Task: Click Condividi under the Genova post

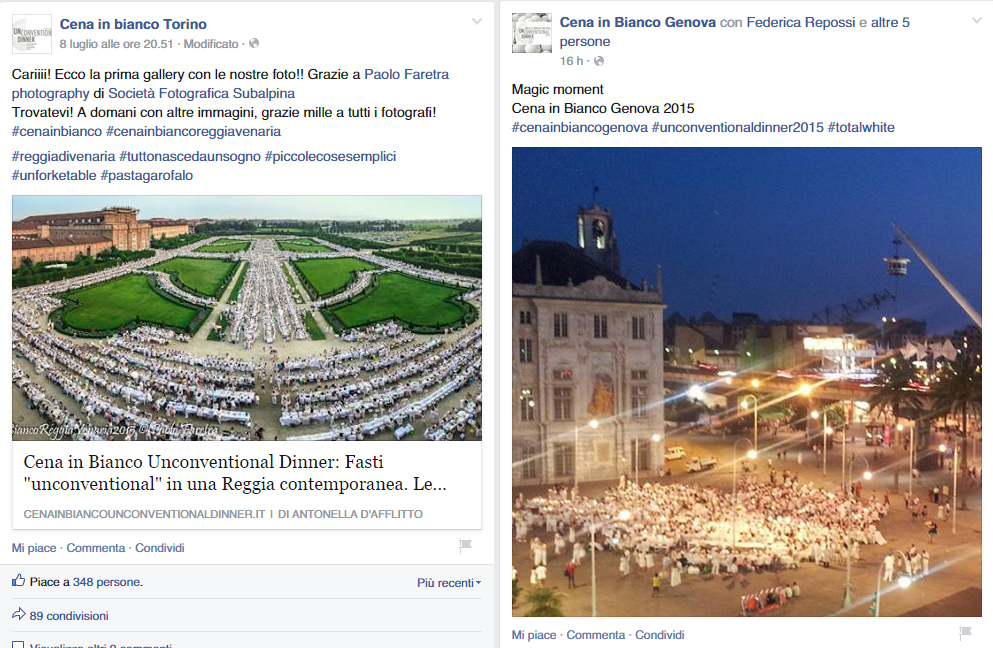Action: pos(659,635)
